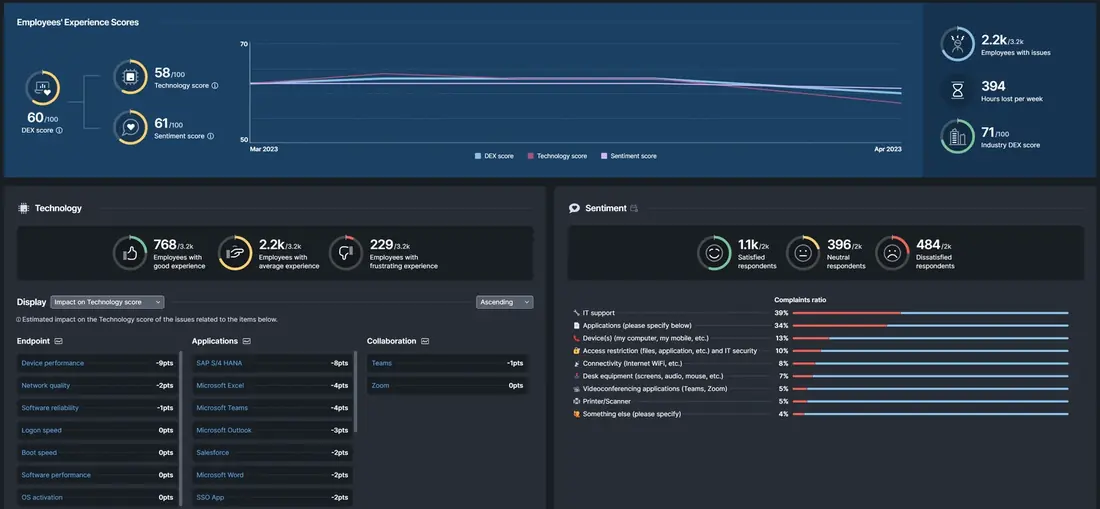Toggle Sentiment score legend entry

(x=629, y=156)
